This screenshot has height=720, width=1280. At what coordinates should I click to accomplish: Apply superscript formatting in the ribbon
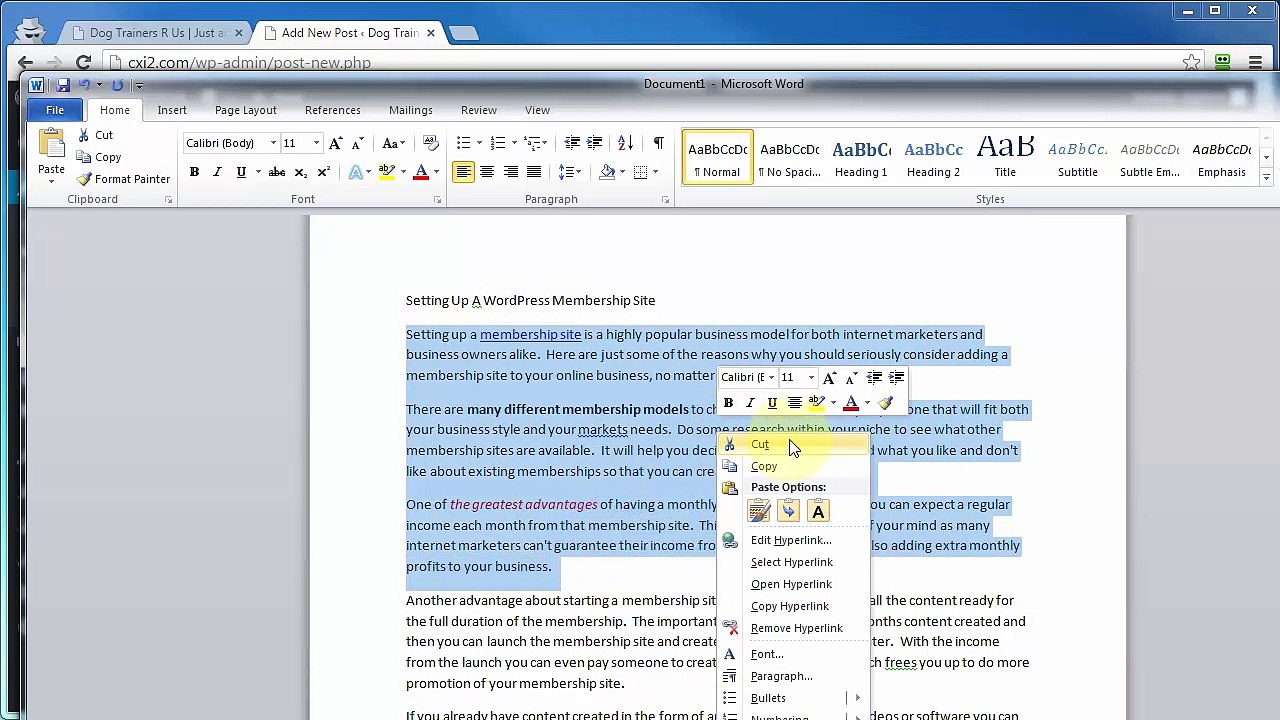coord(323,172)
